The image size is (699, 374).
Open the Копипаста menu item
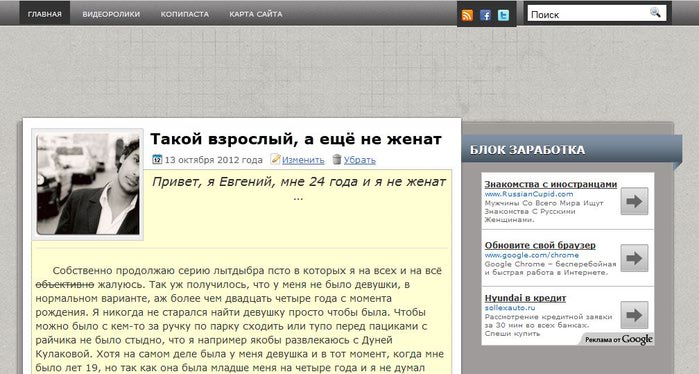[x=185, y=14]
